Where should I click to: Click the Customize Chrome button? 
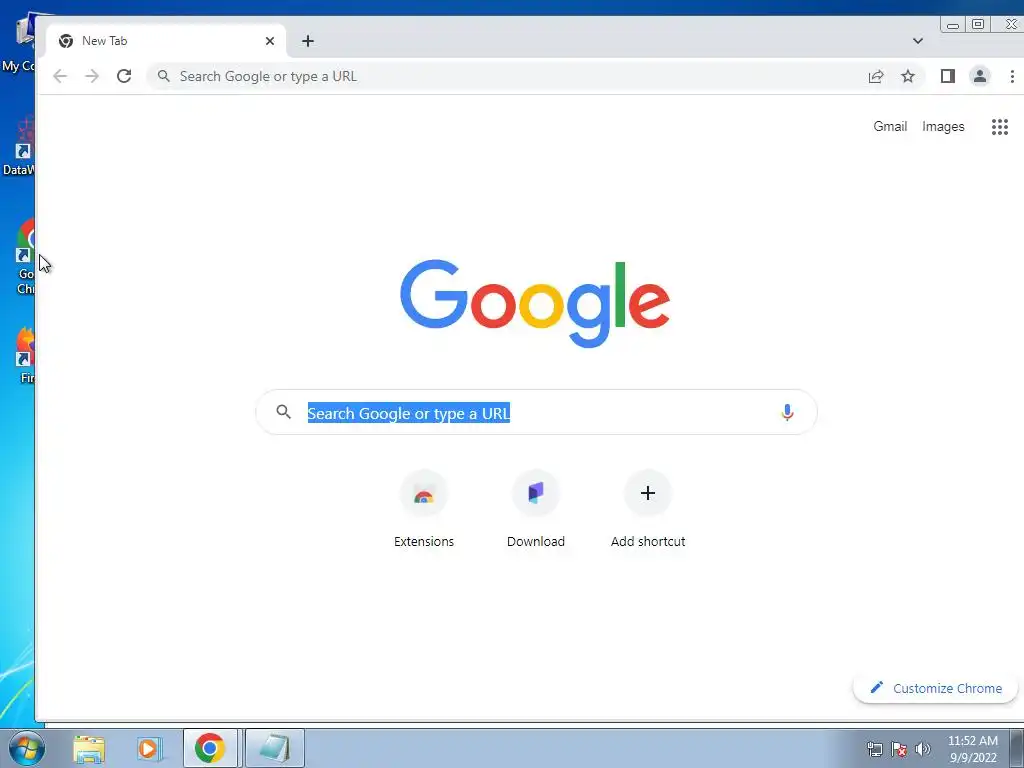point(935,688)
